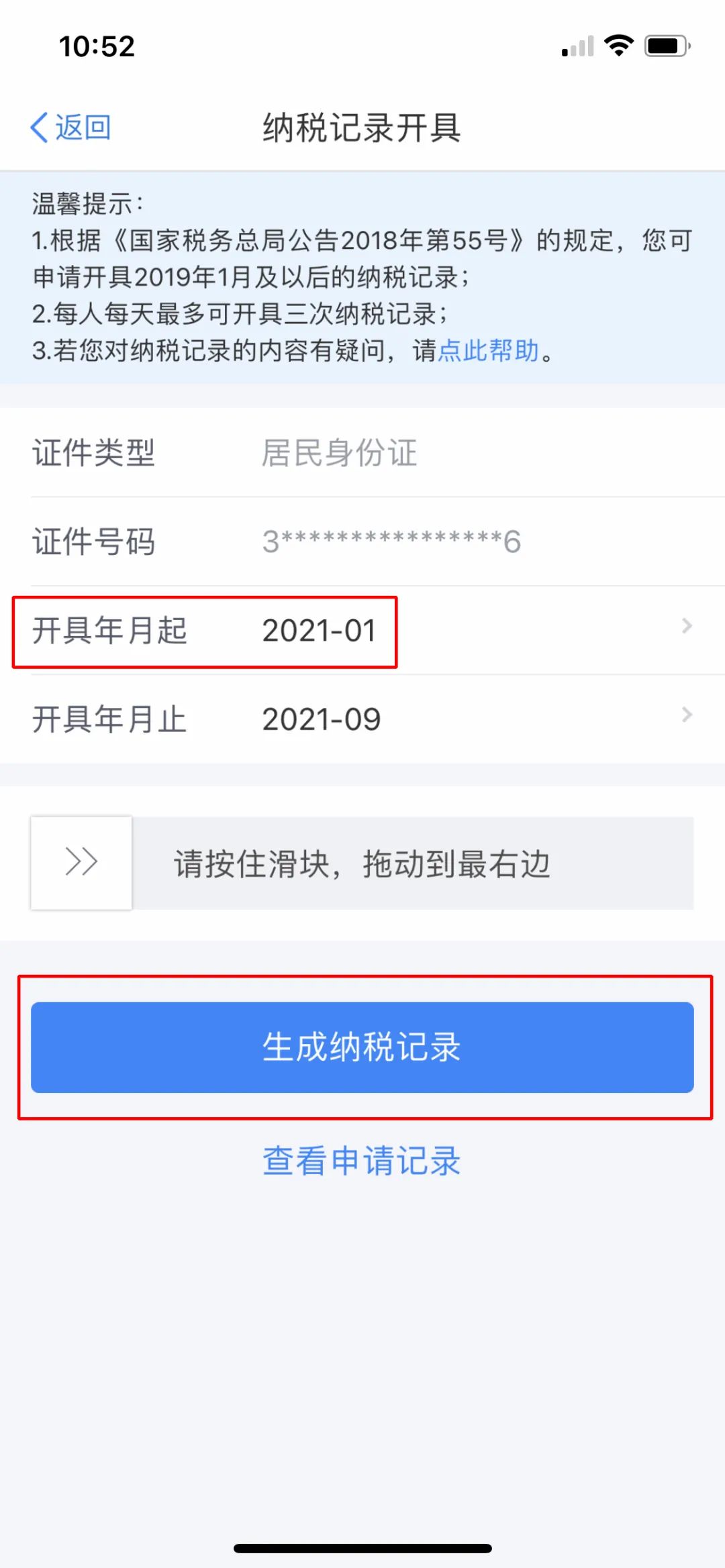Open the 查看申请记录 link

pyautogui.click(x=362, y=1161)
